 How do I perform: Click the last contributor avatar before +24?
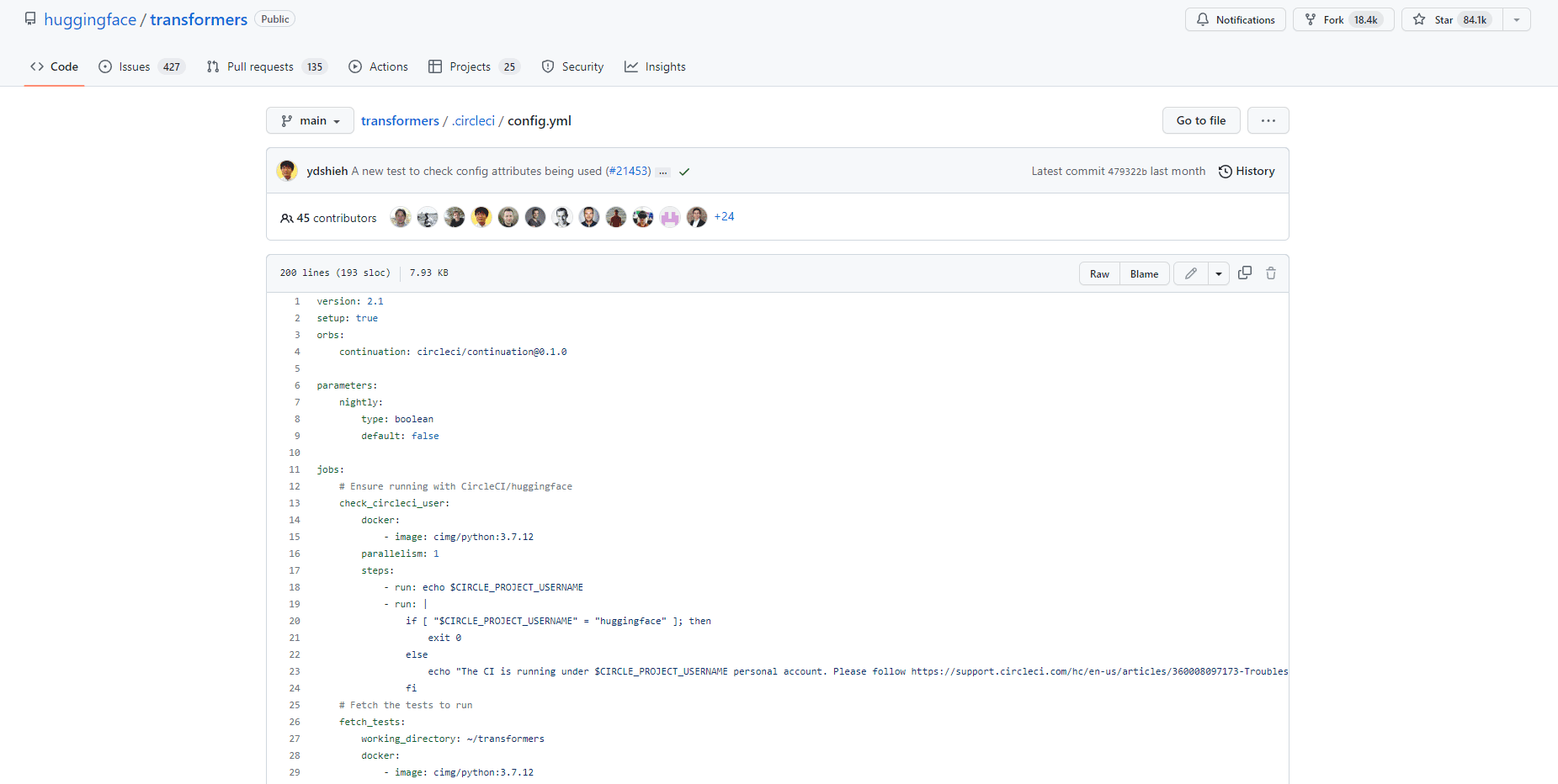697,217
